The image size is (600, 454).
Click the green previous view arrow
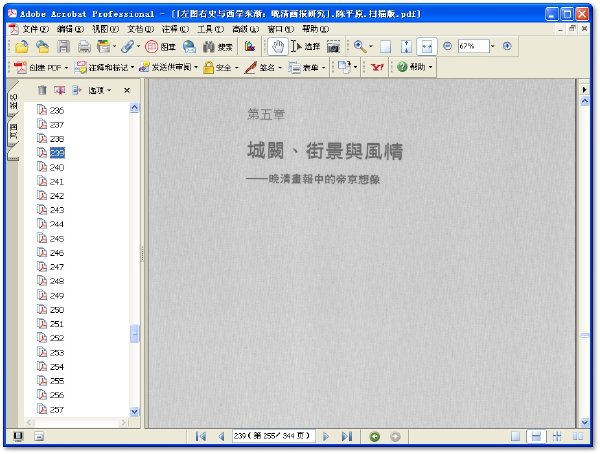pos(375,436)
